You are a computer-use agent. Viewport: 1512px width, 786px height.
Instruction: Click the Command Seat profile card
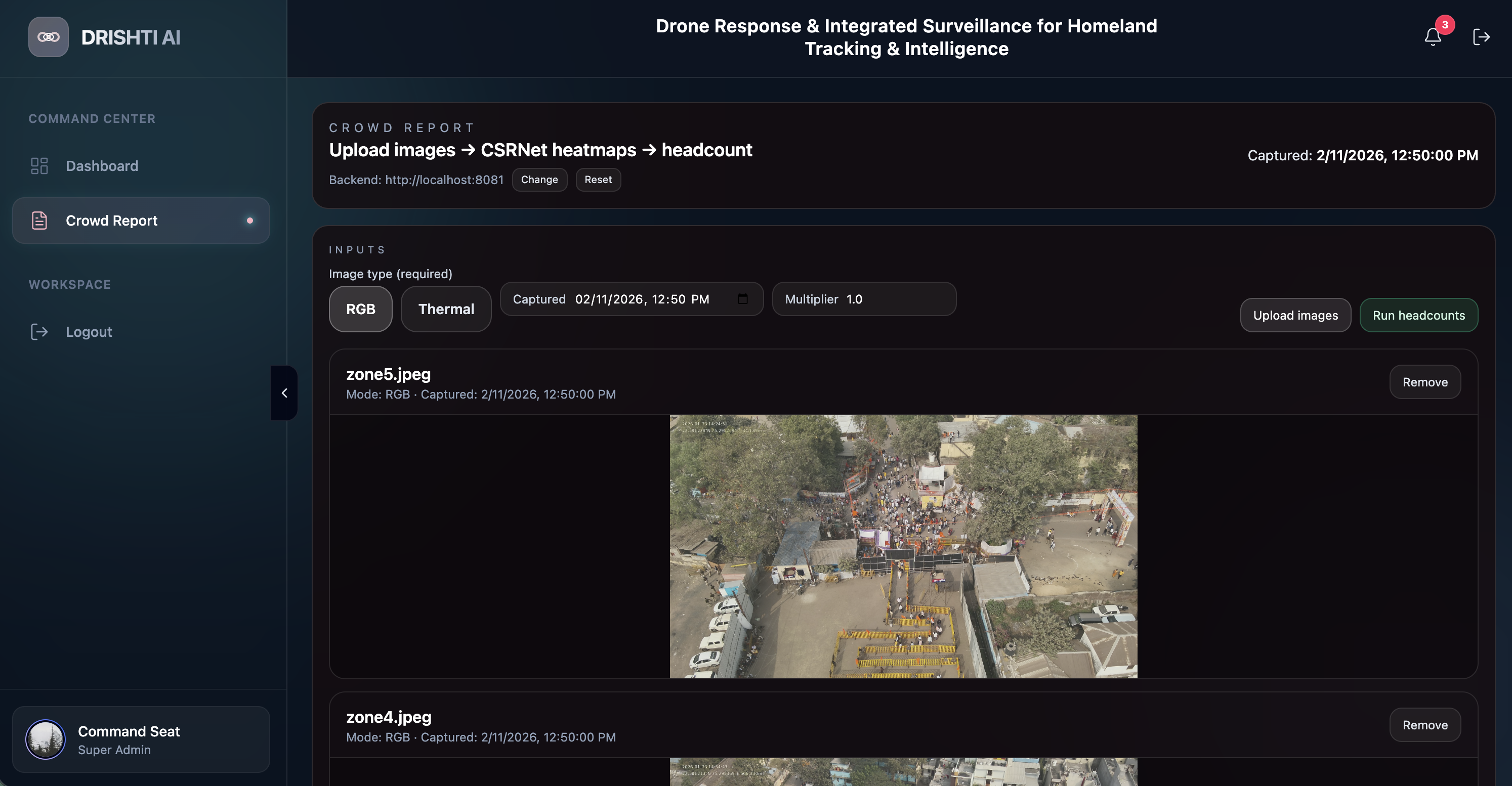[x=141, y=739]
